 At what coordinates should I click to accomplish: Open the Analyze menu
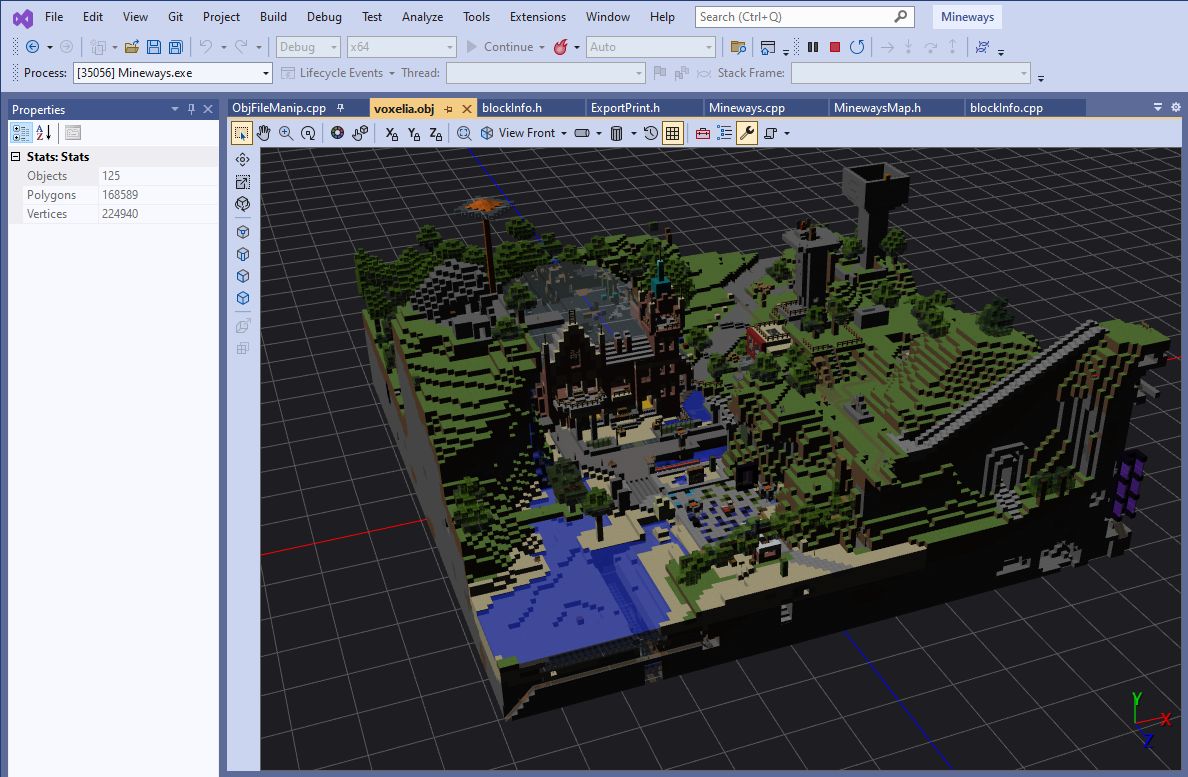tap(423, 17)
